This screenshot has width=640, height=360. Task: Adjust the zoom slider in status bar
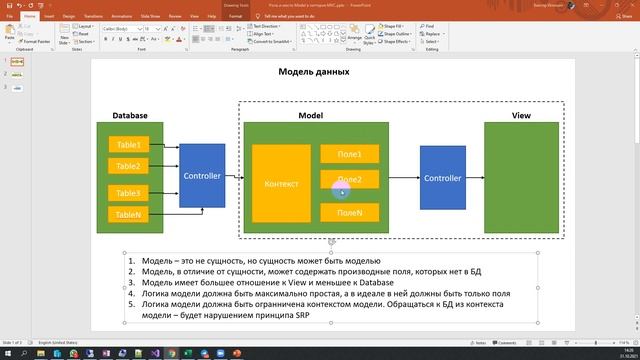[x=596, y=343]
